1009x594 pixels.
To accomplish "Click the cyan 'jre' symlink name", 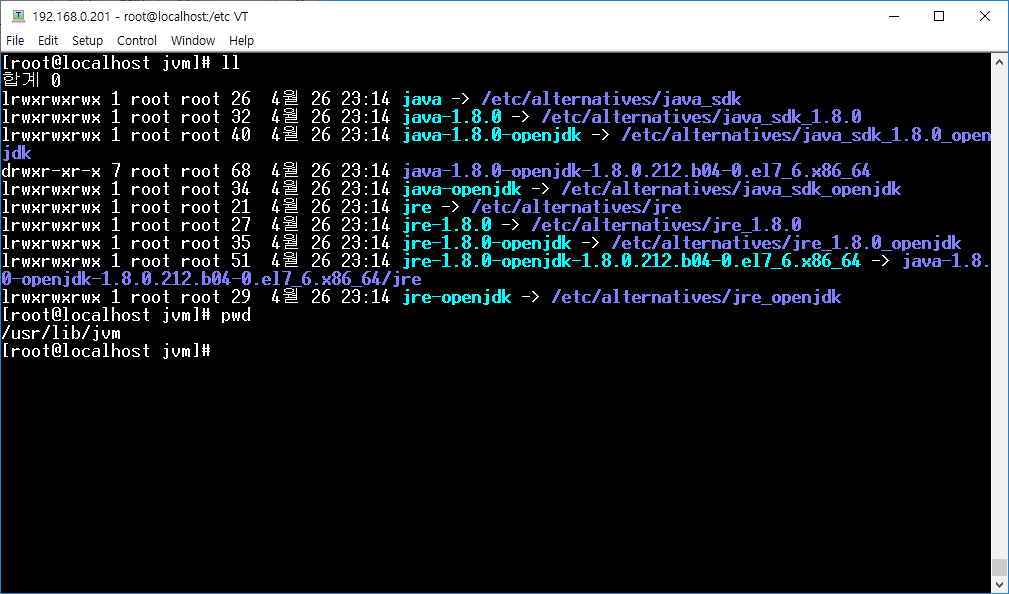I will [x=417, y=207].
